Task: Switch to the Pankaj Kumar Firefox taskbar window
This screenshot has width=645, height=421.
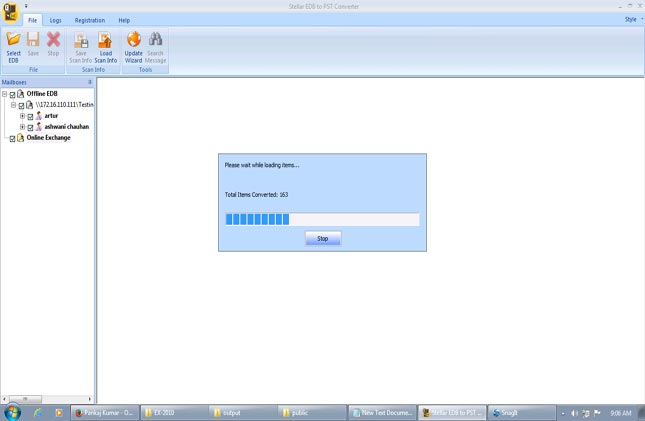Action: point(104,413)
